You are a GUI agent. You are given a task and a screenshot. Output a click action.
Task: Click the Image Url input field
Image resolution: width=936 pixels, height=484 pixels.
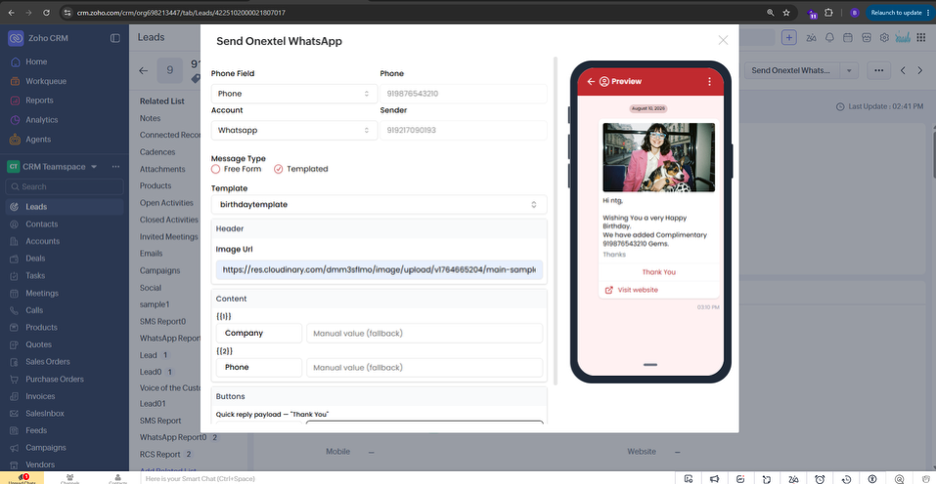click(x=379, y=270)
